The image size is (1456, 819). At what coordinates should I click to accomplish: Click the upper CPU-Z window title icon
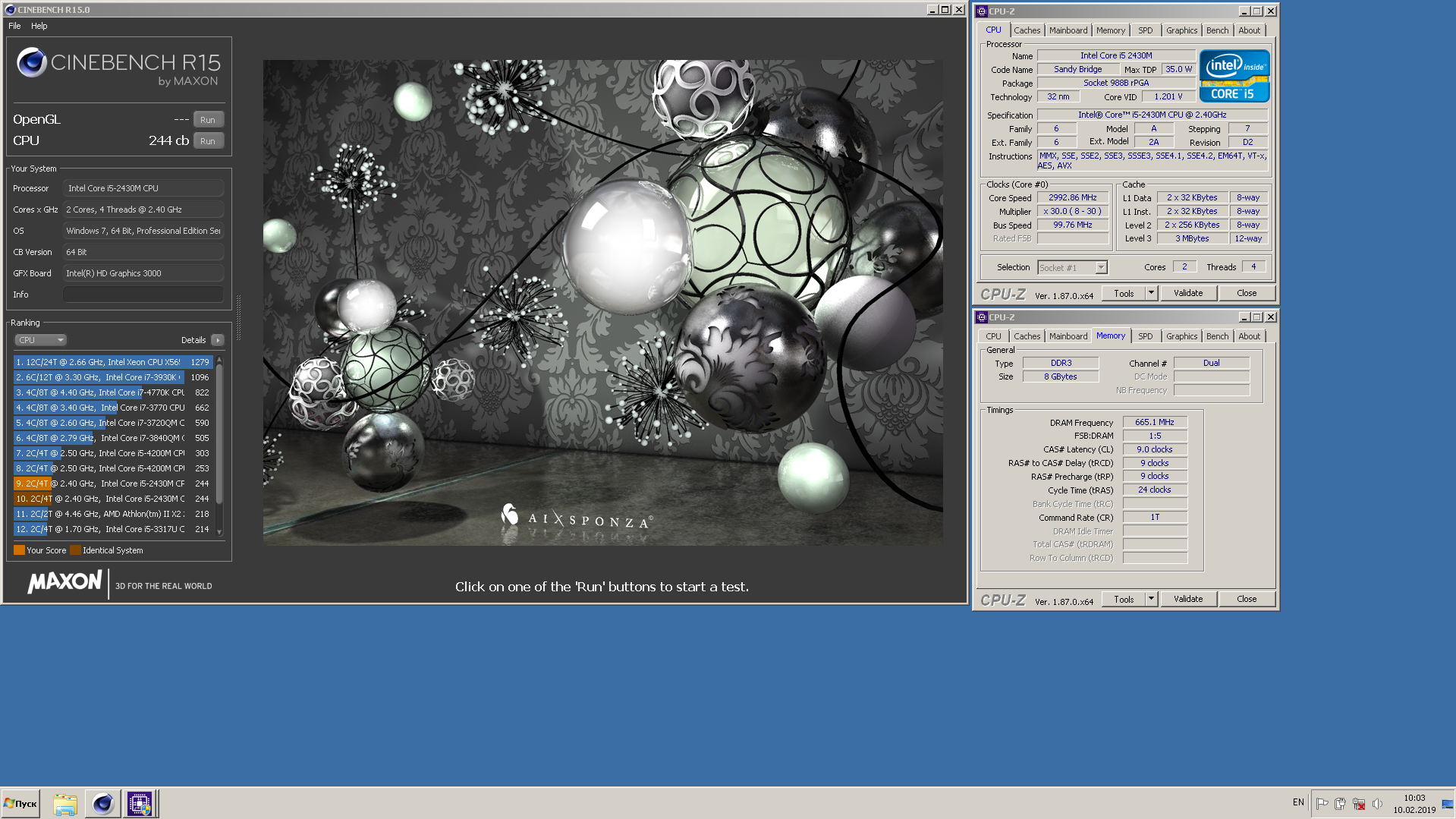981,11
